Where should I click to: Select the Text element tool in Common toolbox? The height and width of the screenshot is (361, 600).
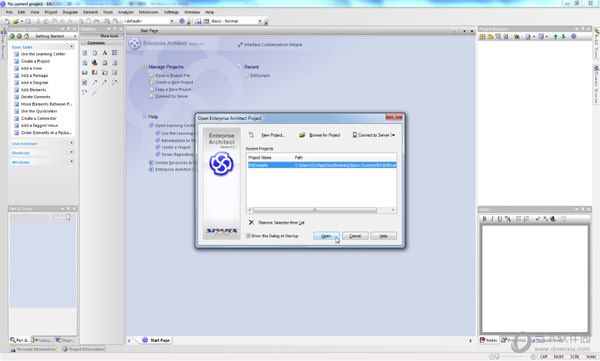[x=104, y=53]
